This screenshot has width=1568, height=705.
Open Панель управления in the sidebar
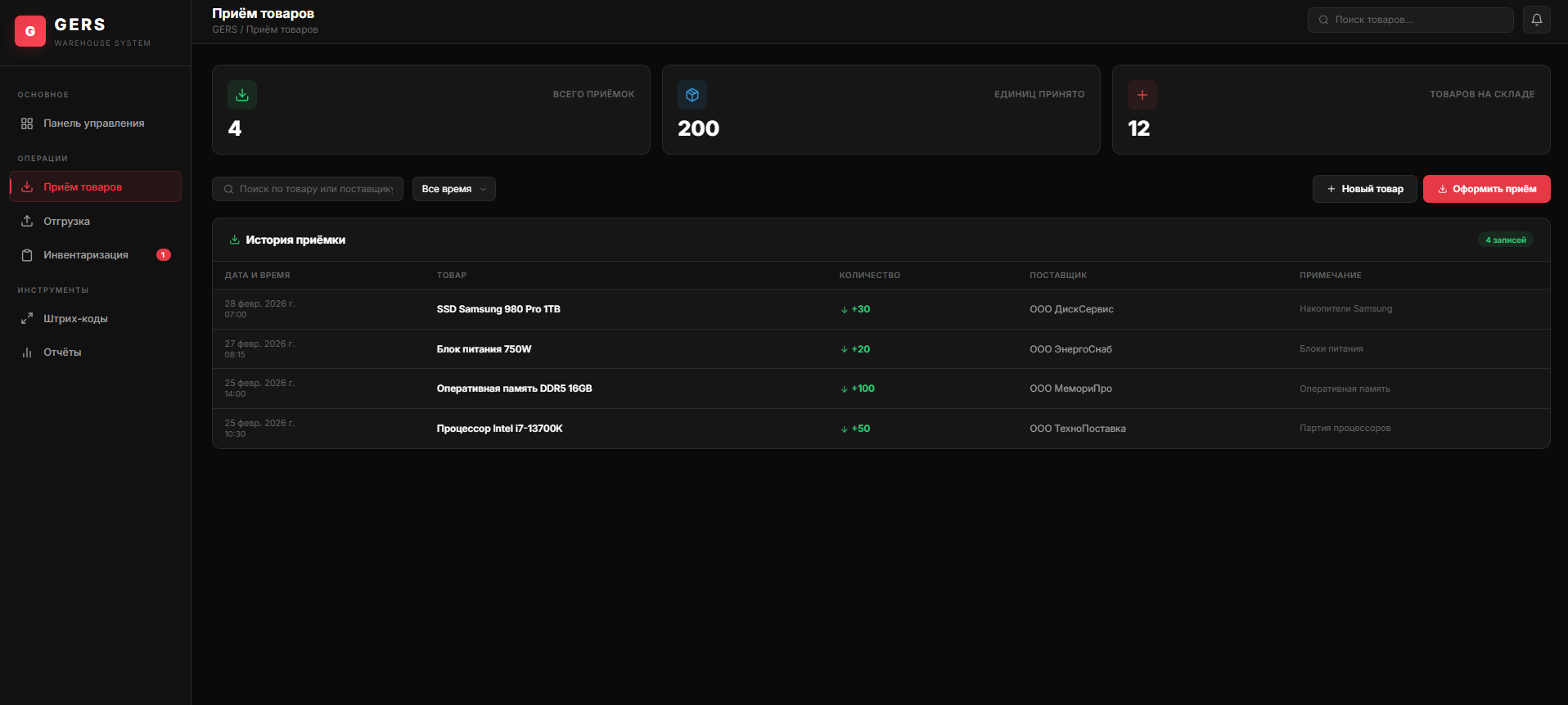[93, 123]
